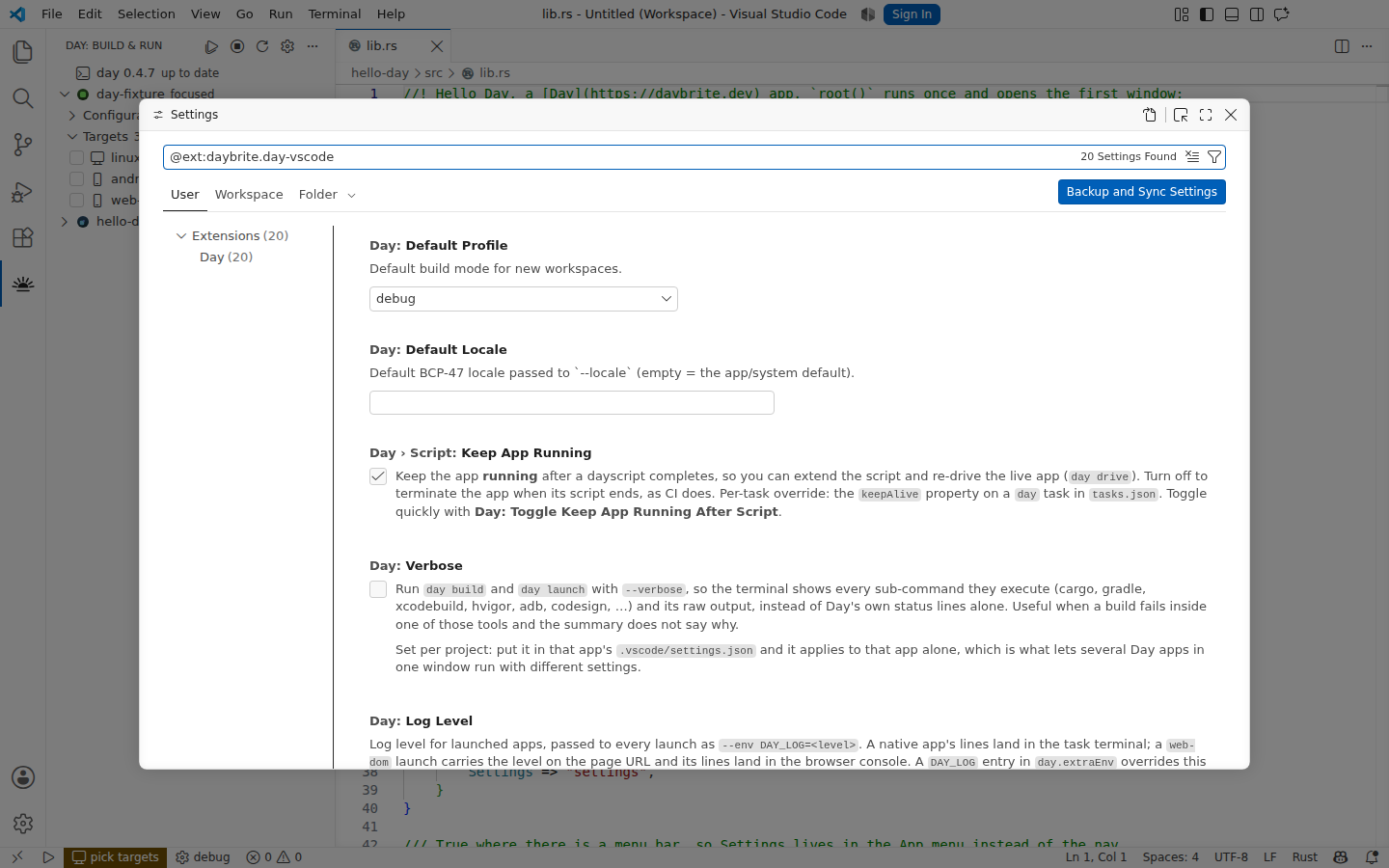
Task: Switch to the User settings tab
Action: click(185, 195)
